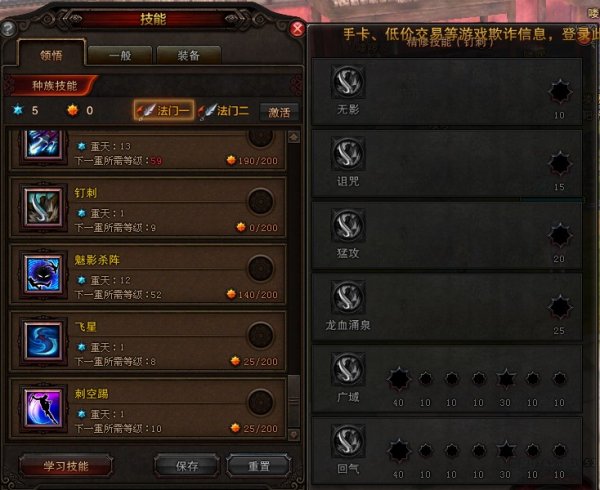Select the 法门二 option
This screenshot has height=490, width=600.
225,111
